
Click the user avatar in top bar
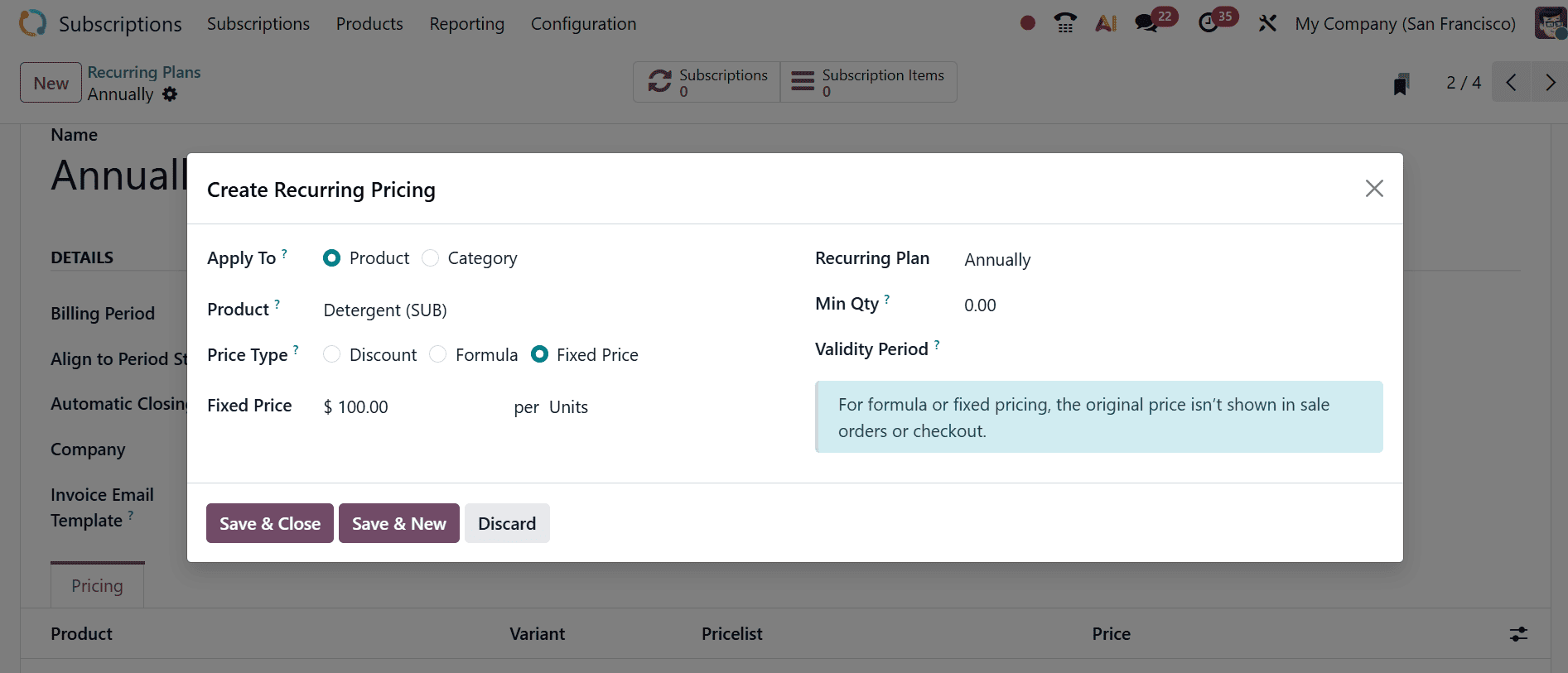click(1550, 23)
